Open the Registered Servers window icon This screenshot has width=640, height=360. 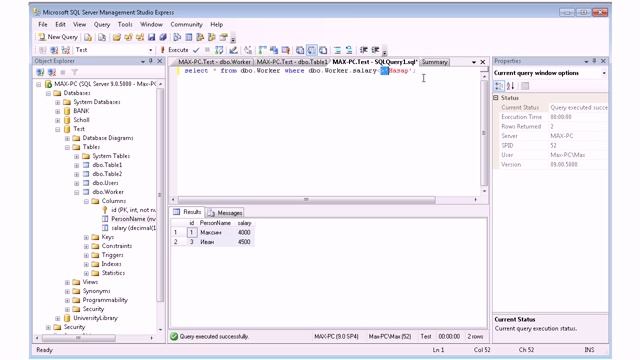coord(177,38)
